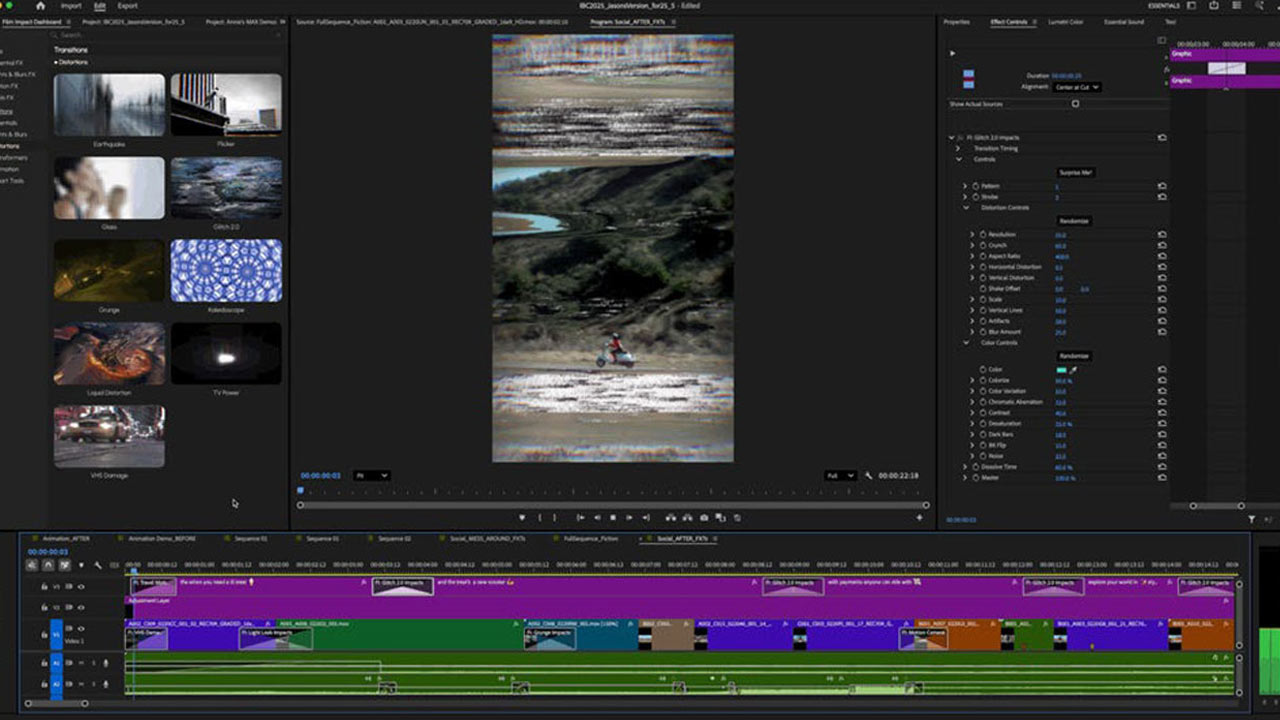The image size is (1280, 720).
Task: Click the Export Frame camera icon
Action: pos(702,518)
